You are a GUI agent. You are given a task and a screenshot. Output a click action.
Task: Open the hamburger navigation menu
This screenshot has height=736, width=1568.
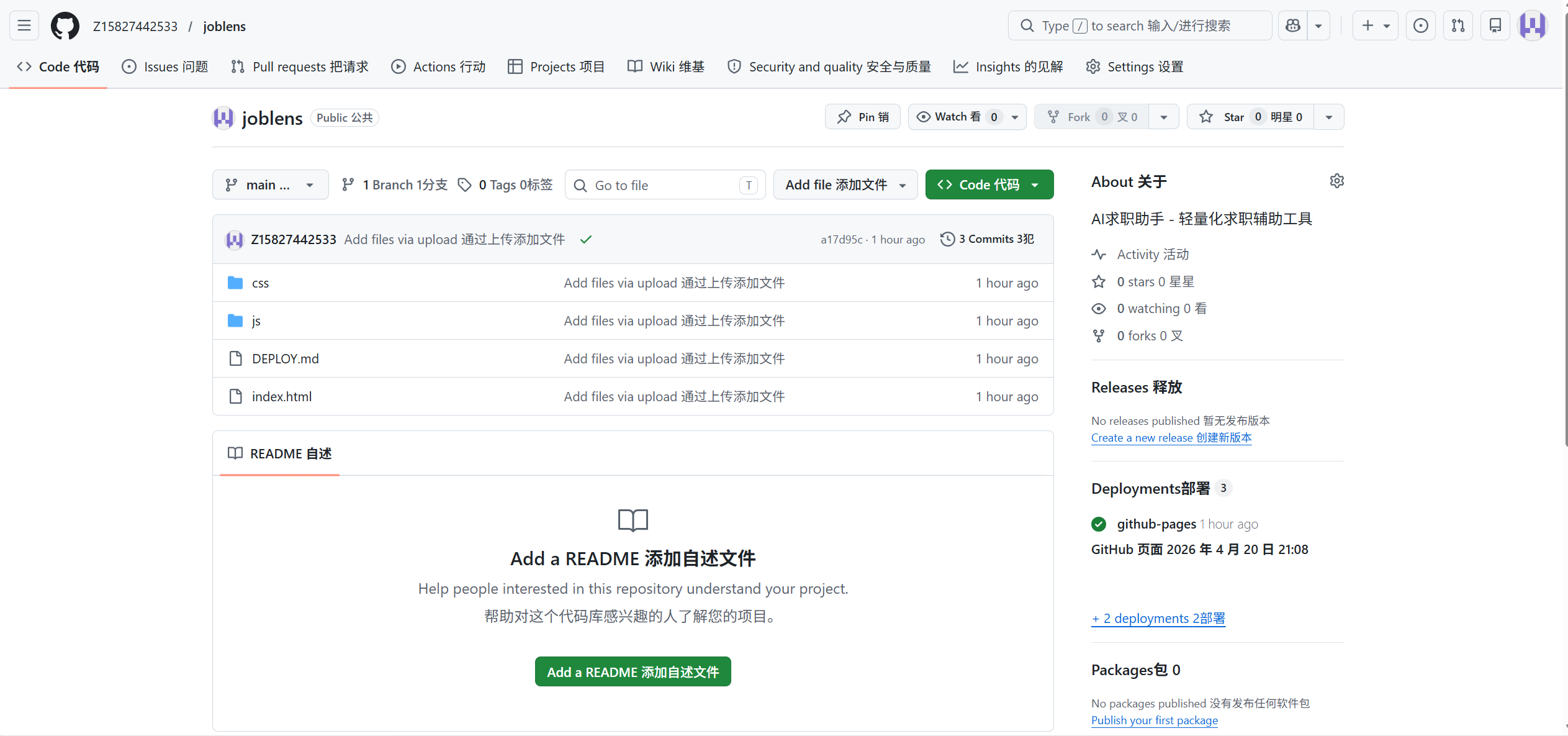pyautogui.click(x=24, y=25)
